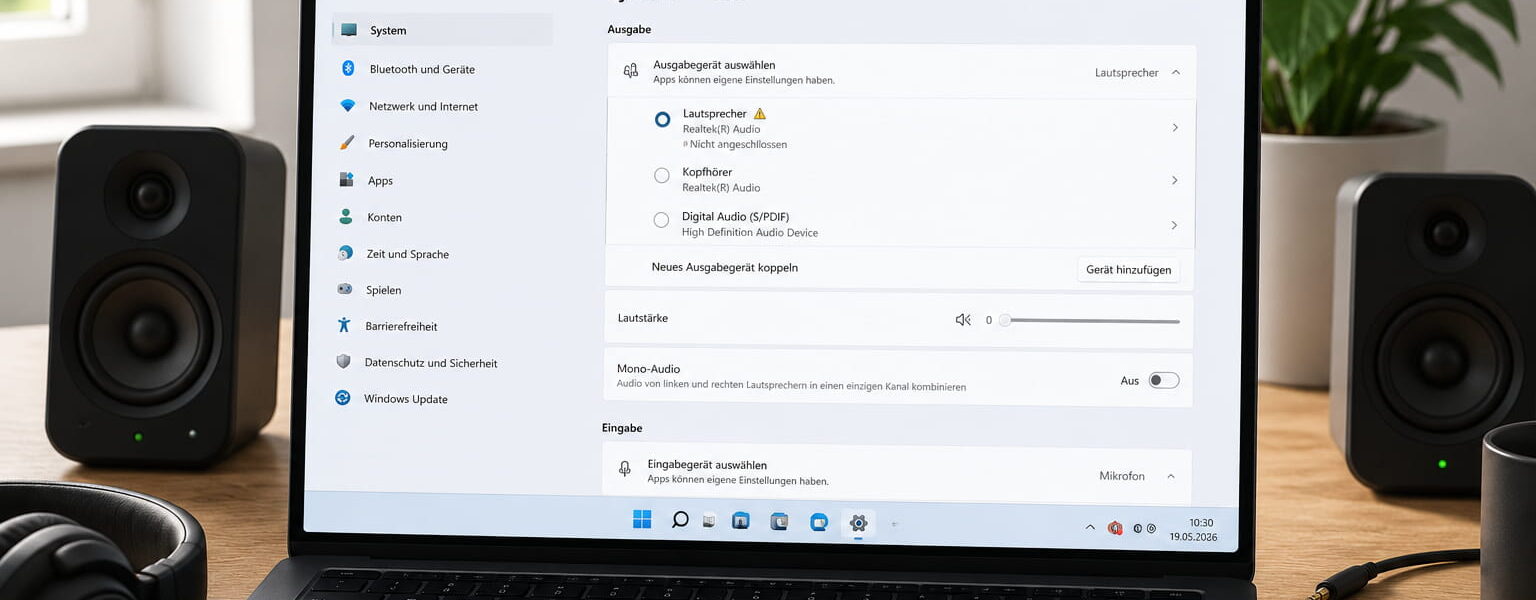The height and width of the screenshot is (600, 1536).
Task: Click the Gerät hinzufügen button
Action: pos(1128,270)
